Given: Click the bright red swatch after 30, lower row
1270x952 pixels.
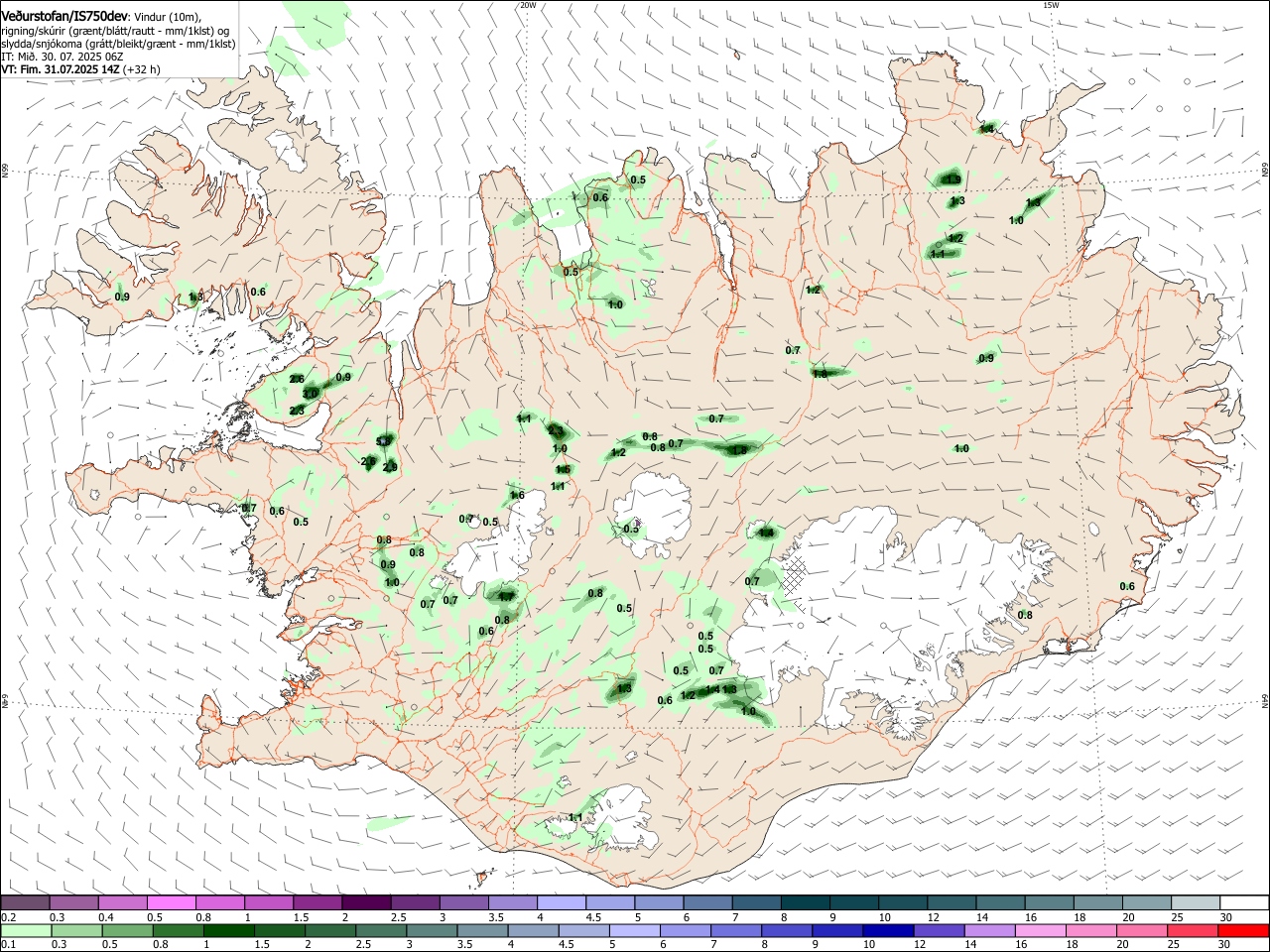Looking at the screenshot, I should click(1244, 930).
